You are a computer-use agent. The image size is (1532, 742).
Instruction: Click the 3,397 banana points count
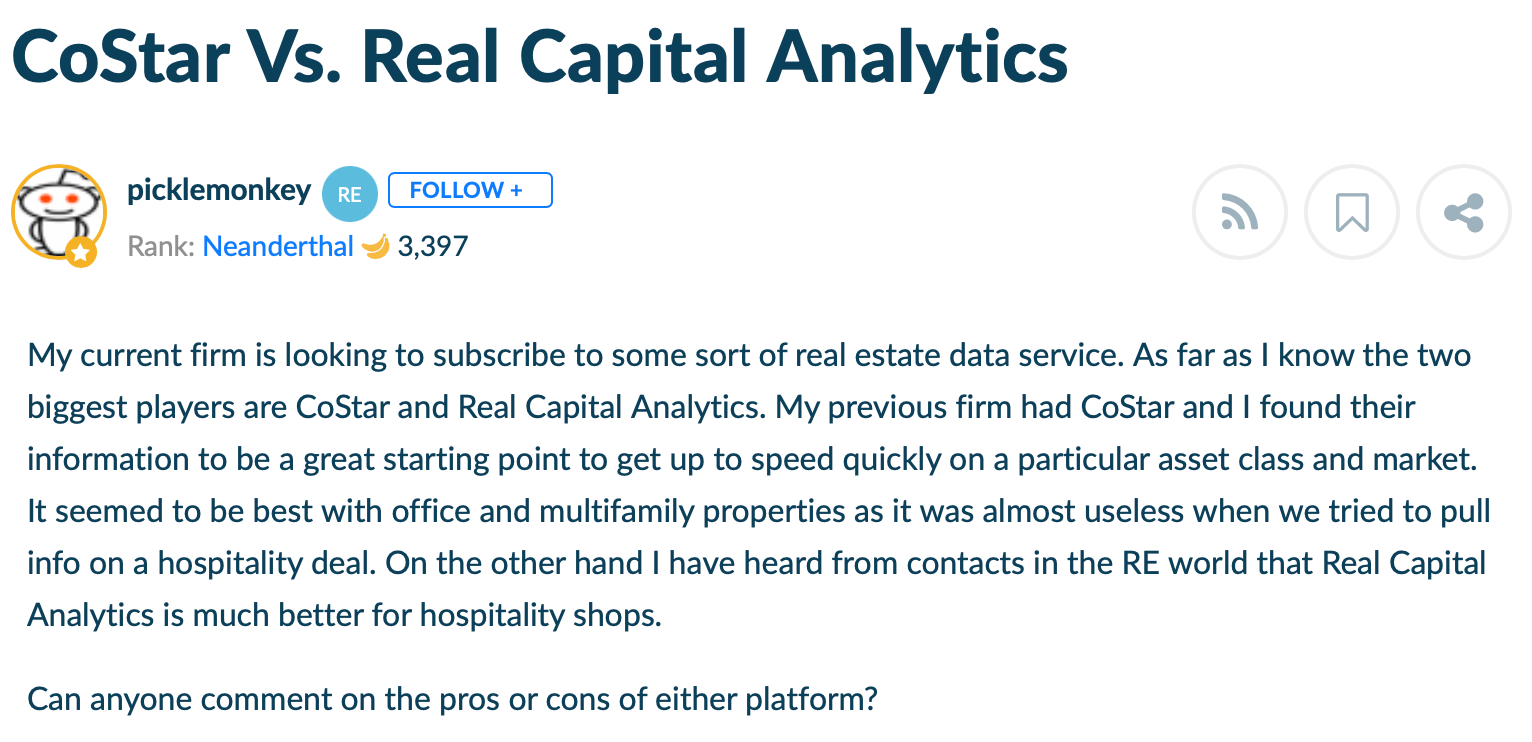[x=433, y=246]
